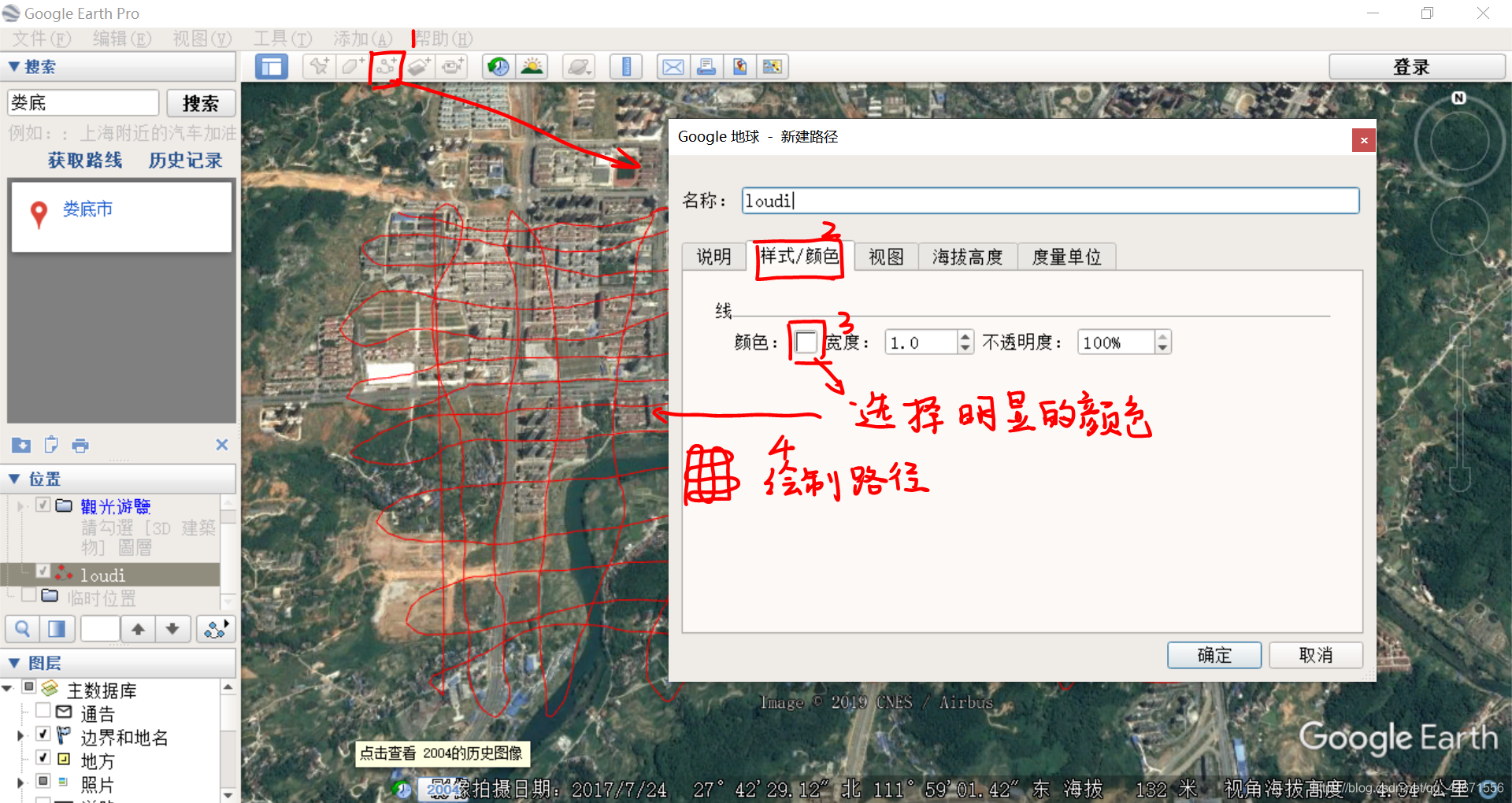The width and height of the screenshot is (1512, 803).
Task: Click the 取消 button in dialog
Action: coord(1316,655)
